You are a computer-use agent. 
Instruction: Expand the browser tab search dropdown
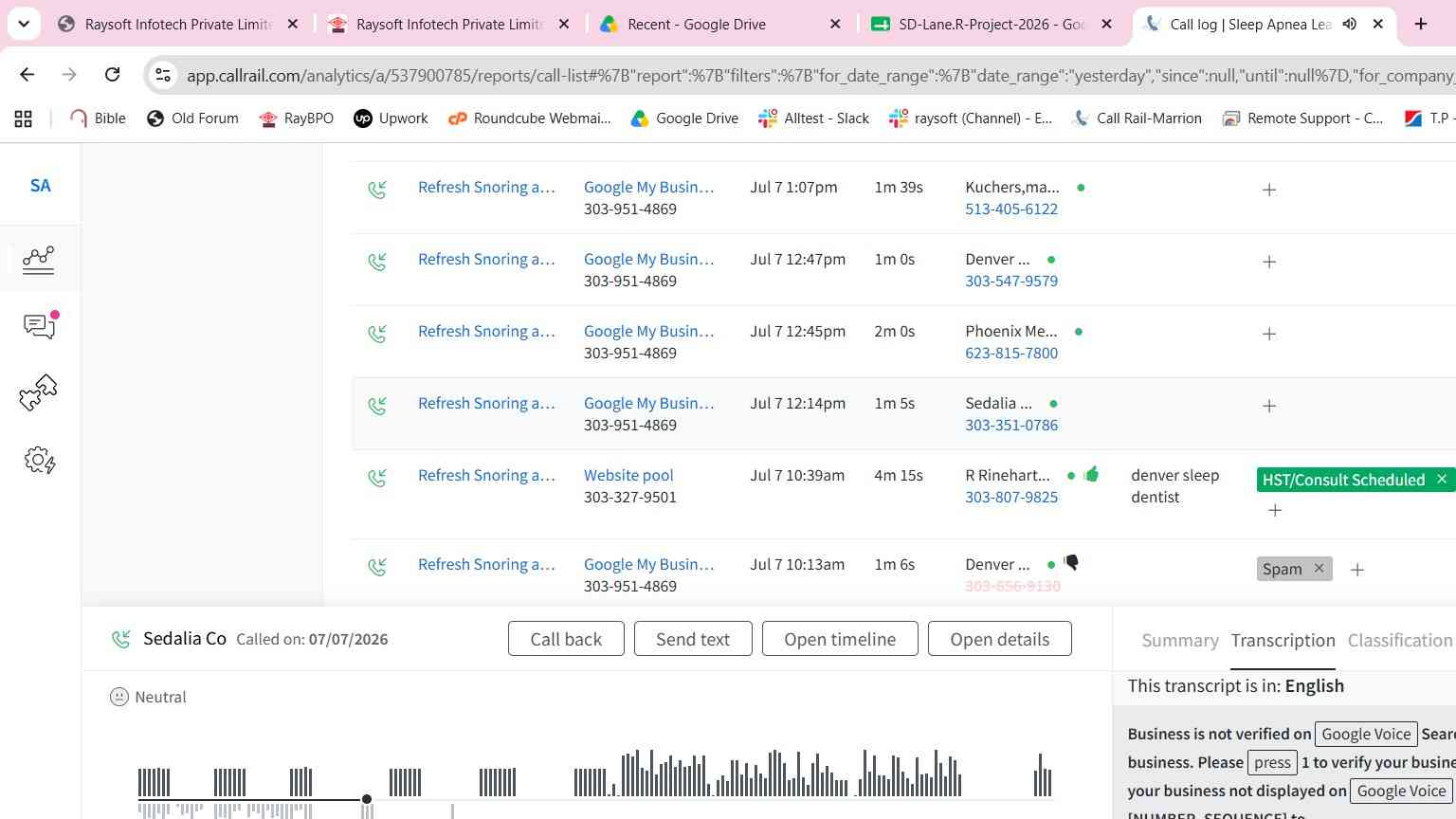24,24
